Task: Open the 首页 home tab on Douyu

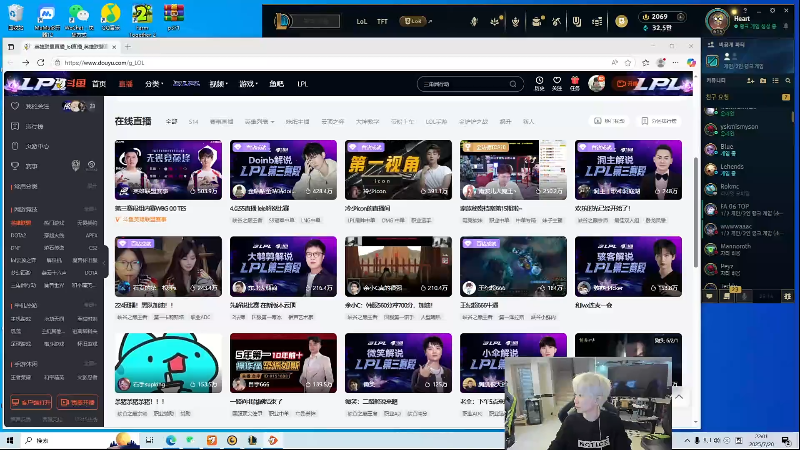Action: click(x=98, y=84)
